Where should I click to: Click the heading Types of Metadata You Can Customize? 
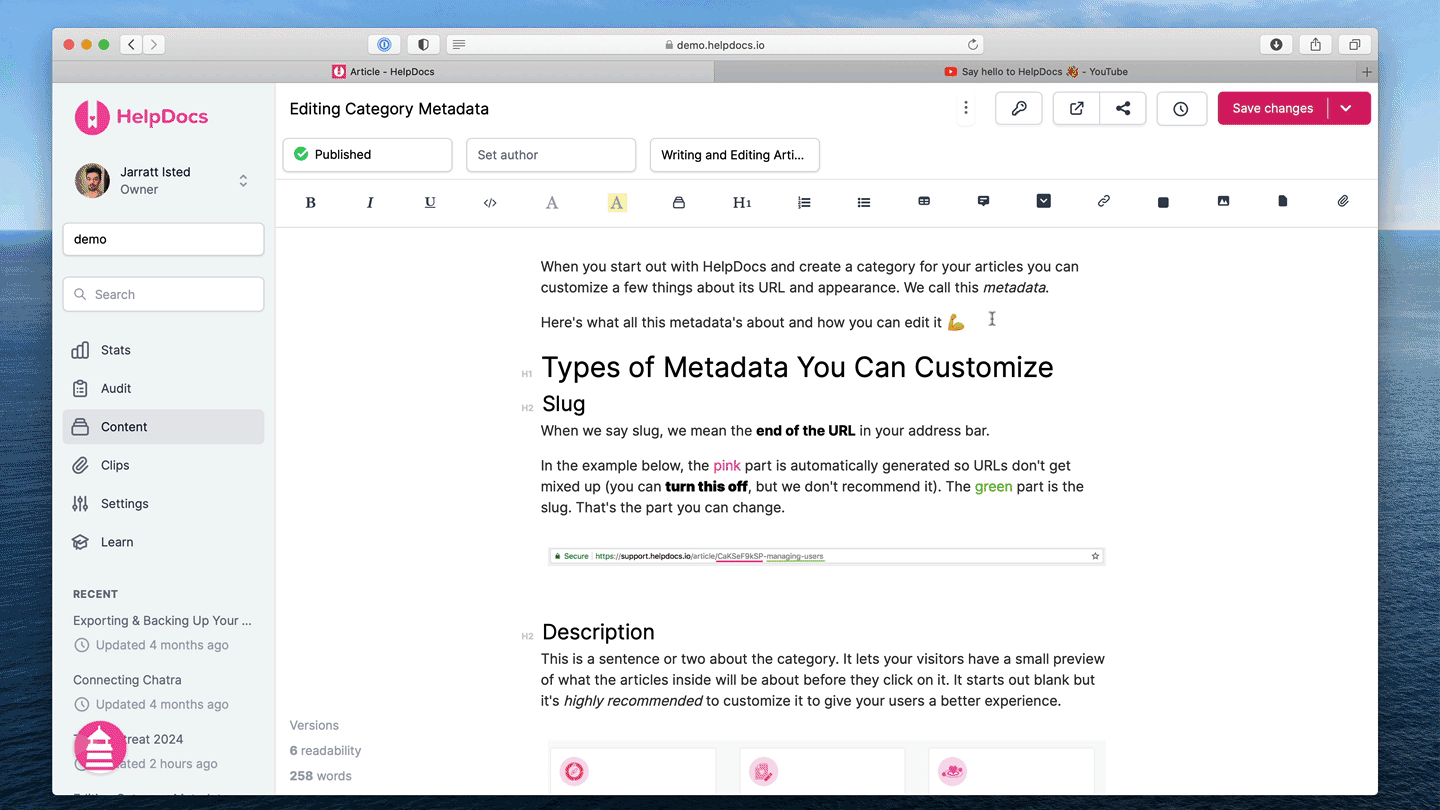(x=797, y=367)
